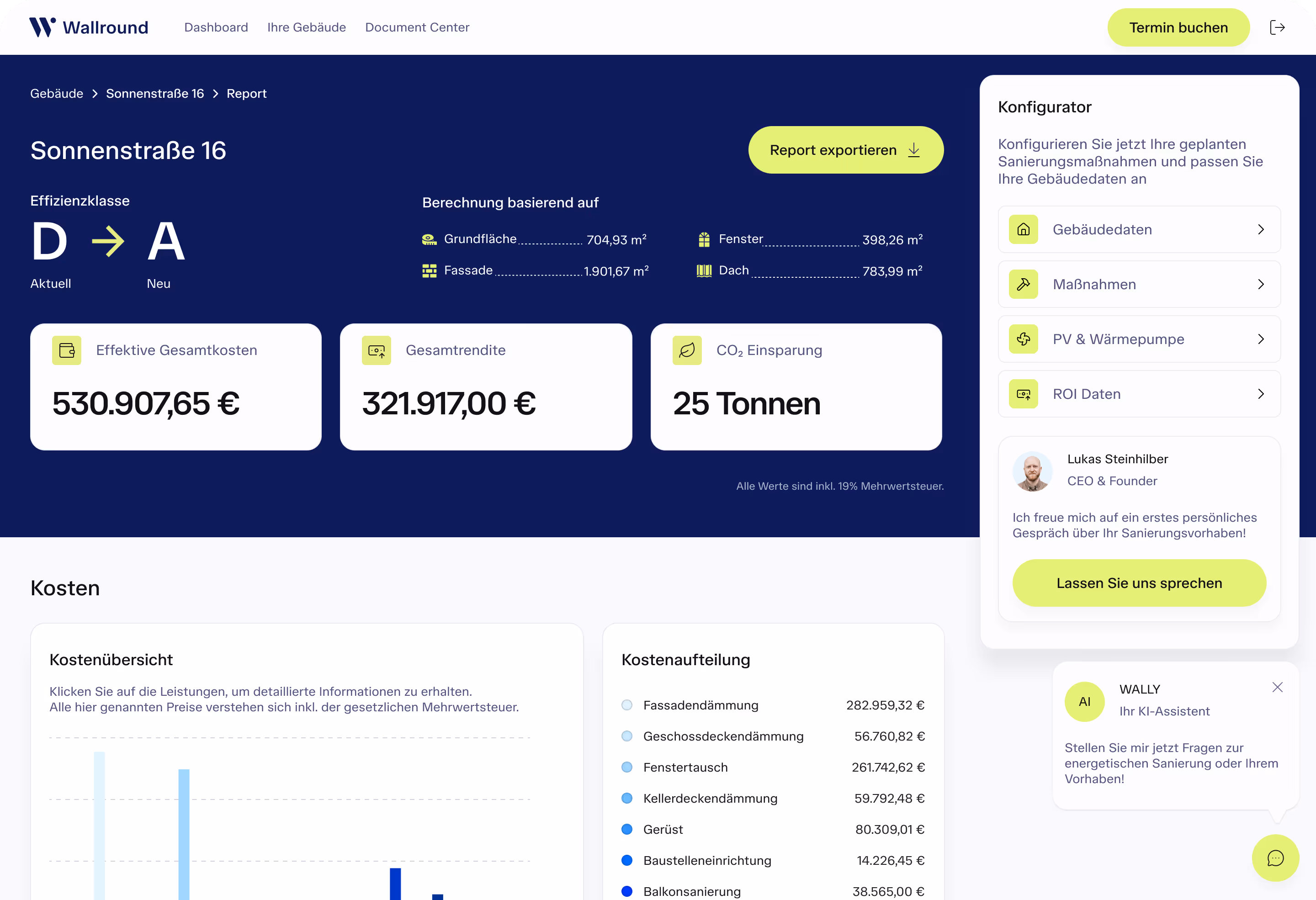Go to Ihre Gebäude in navigation
1316x900 pixels.
(x=306, y=27)
